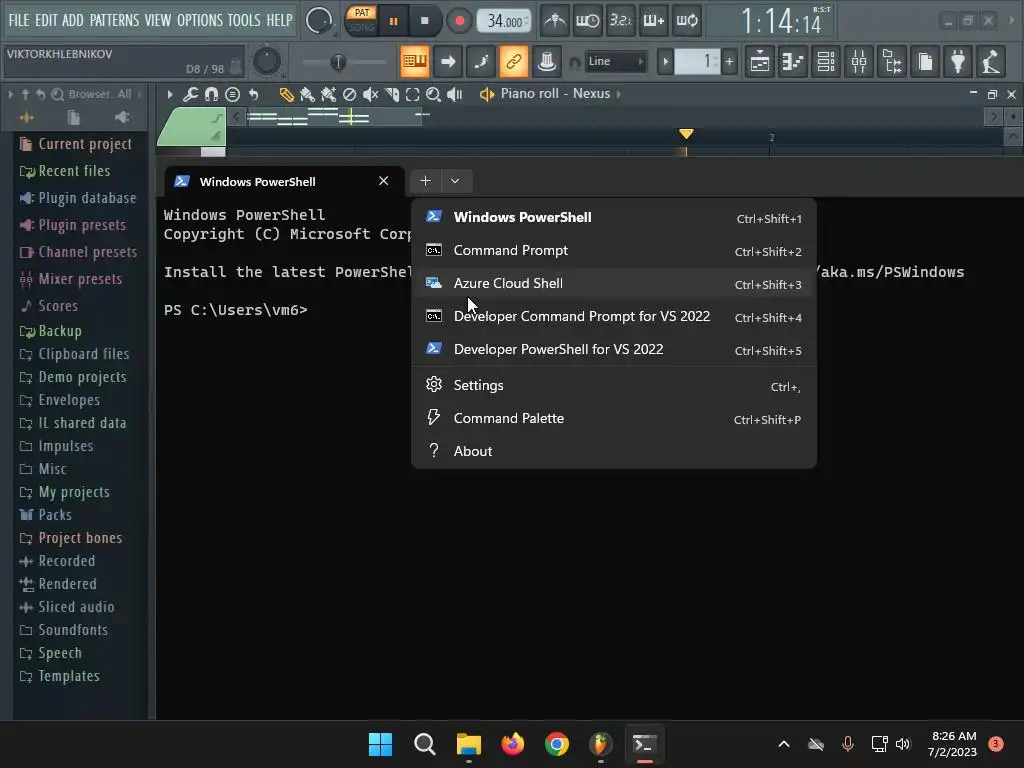1024x768 pixels.
Task: Open the piano roll view icon
Action: click(x=793, y=62)
